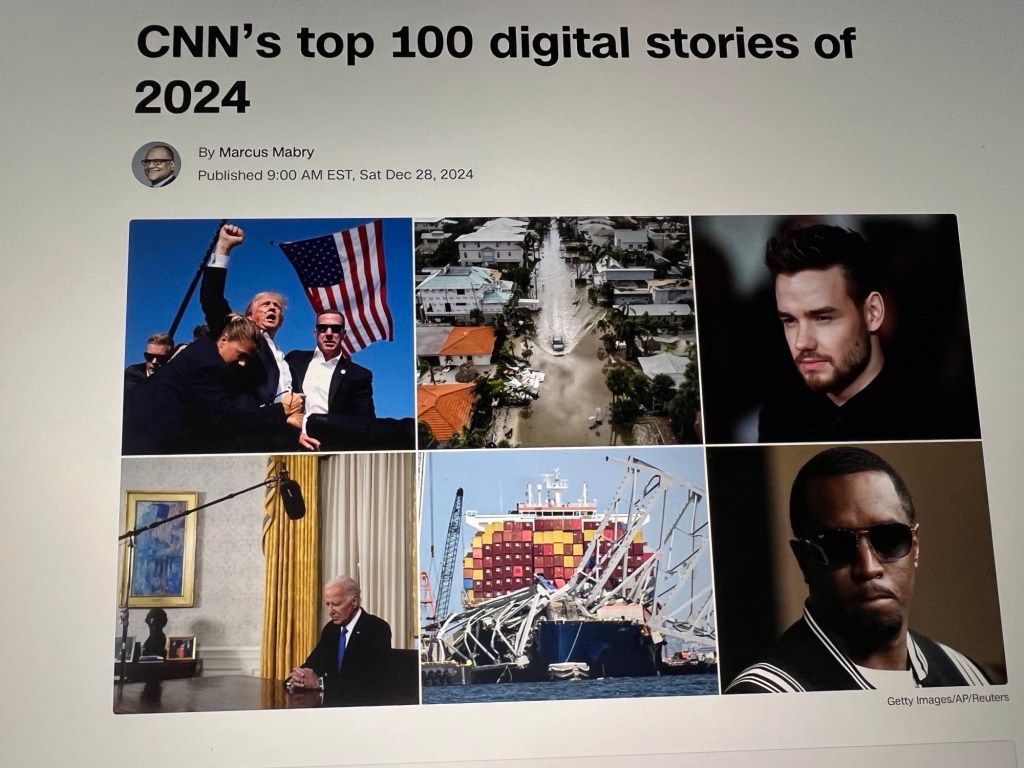
Task: Open the man at desk with gold curtains photo
Action: 266,583
